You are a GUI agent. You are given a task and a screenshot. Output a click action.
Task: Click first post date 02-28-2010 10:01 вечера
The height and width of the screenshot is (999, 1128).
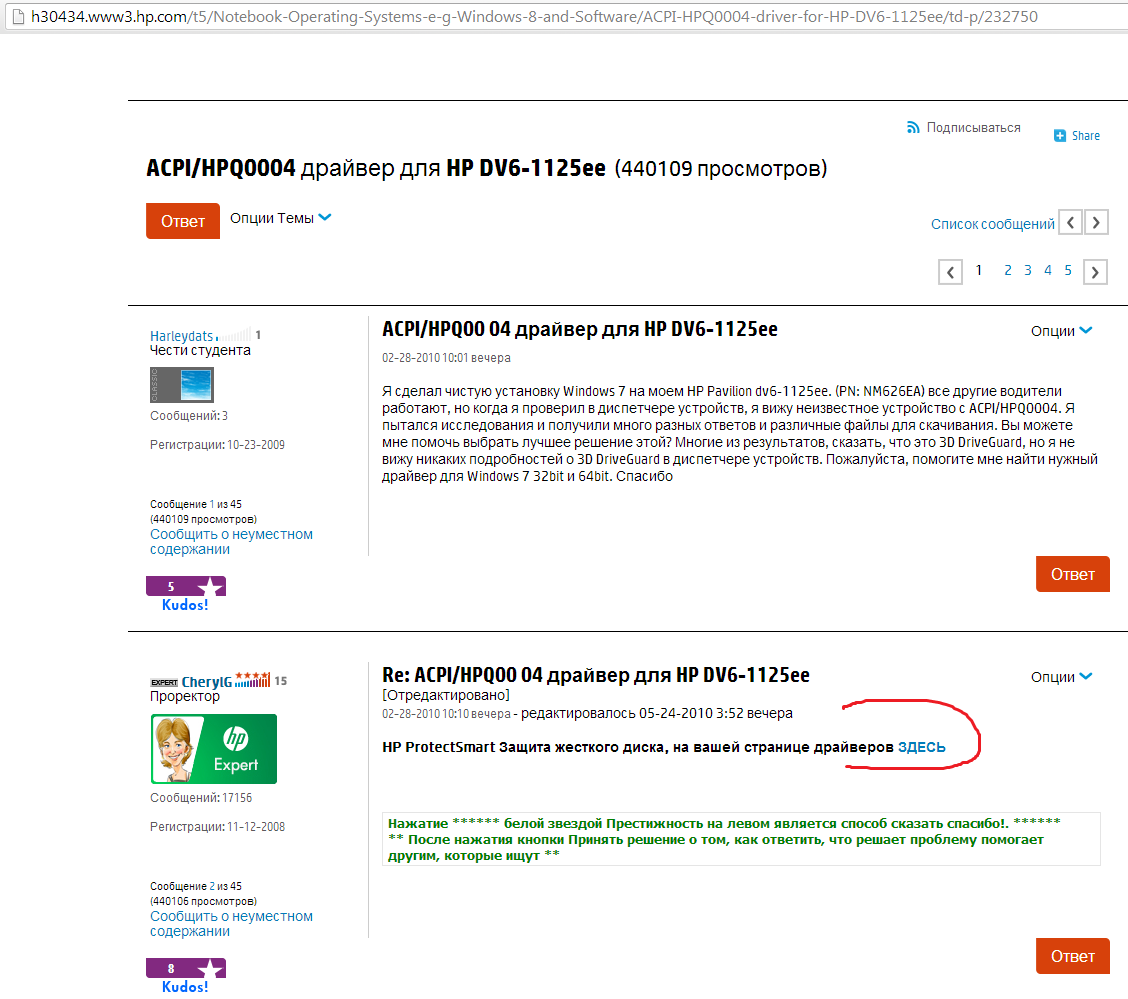point(446,357)
